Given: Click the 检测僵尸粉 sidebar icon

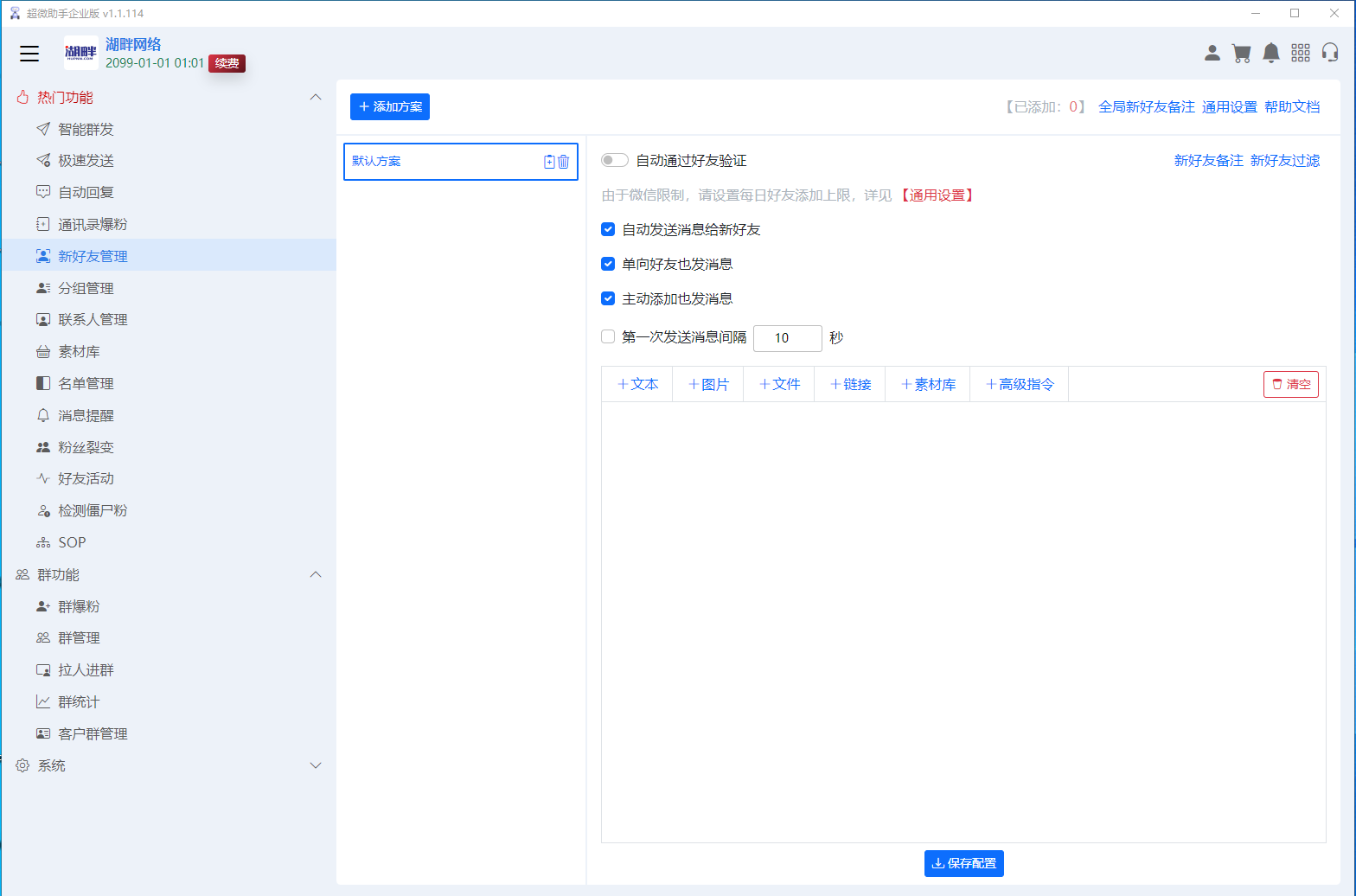Looking at the screenshot, I should coord(43,511).
